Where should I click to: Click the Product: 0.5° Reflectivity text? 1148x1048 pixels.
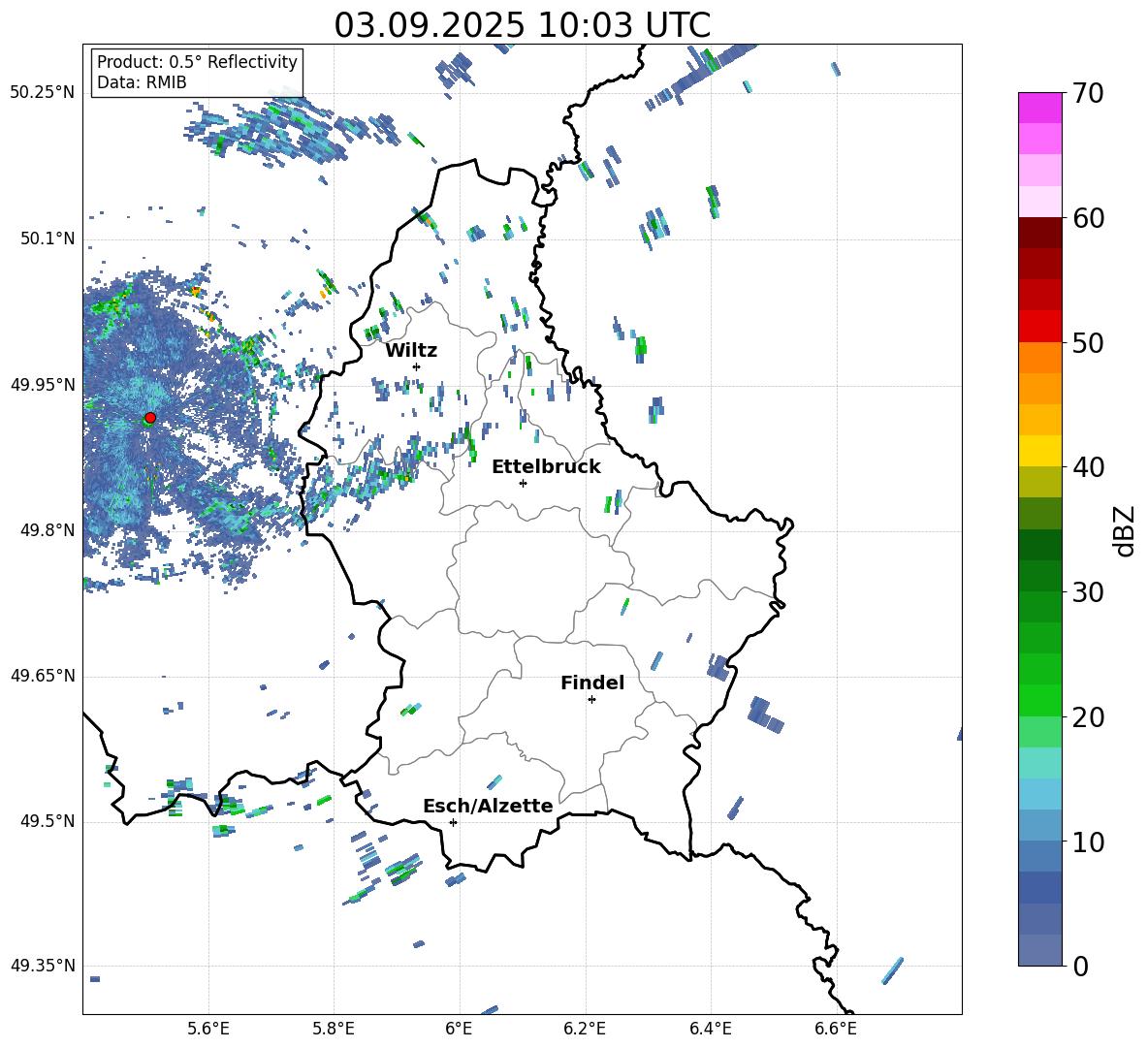197,62
